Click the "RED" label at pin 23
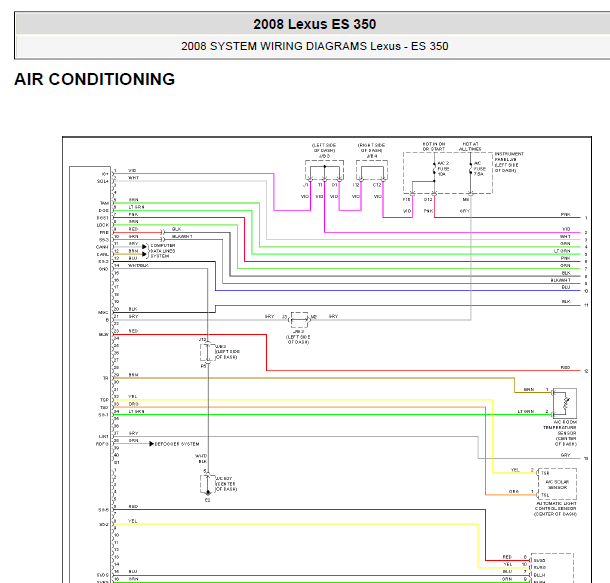The image size is (610, 583). [133, 331]
